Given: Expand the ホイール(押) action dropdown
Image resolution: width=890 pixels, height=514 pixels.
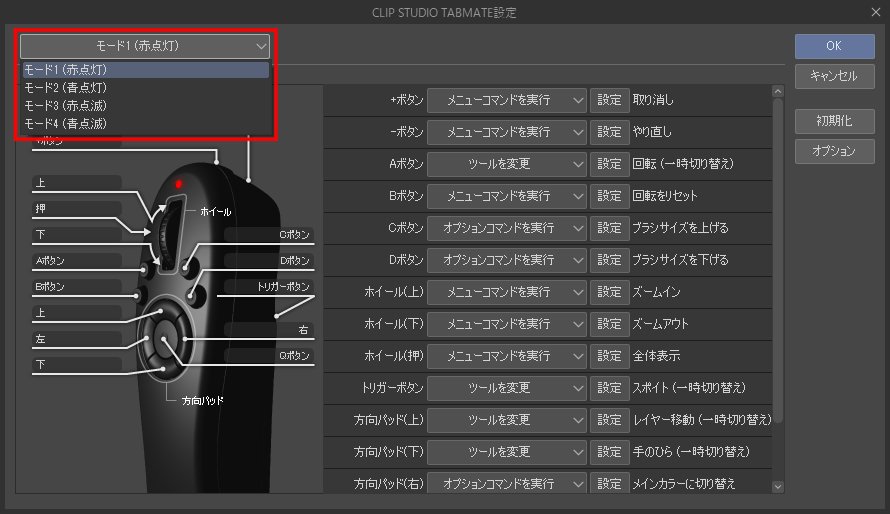Looking at the screenshot, I should pos(507,356).
